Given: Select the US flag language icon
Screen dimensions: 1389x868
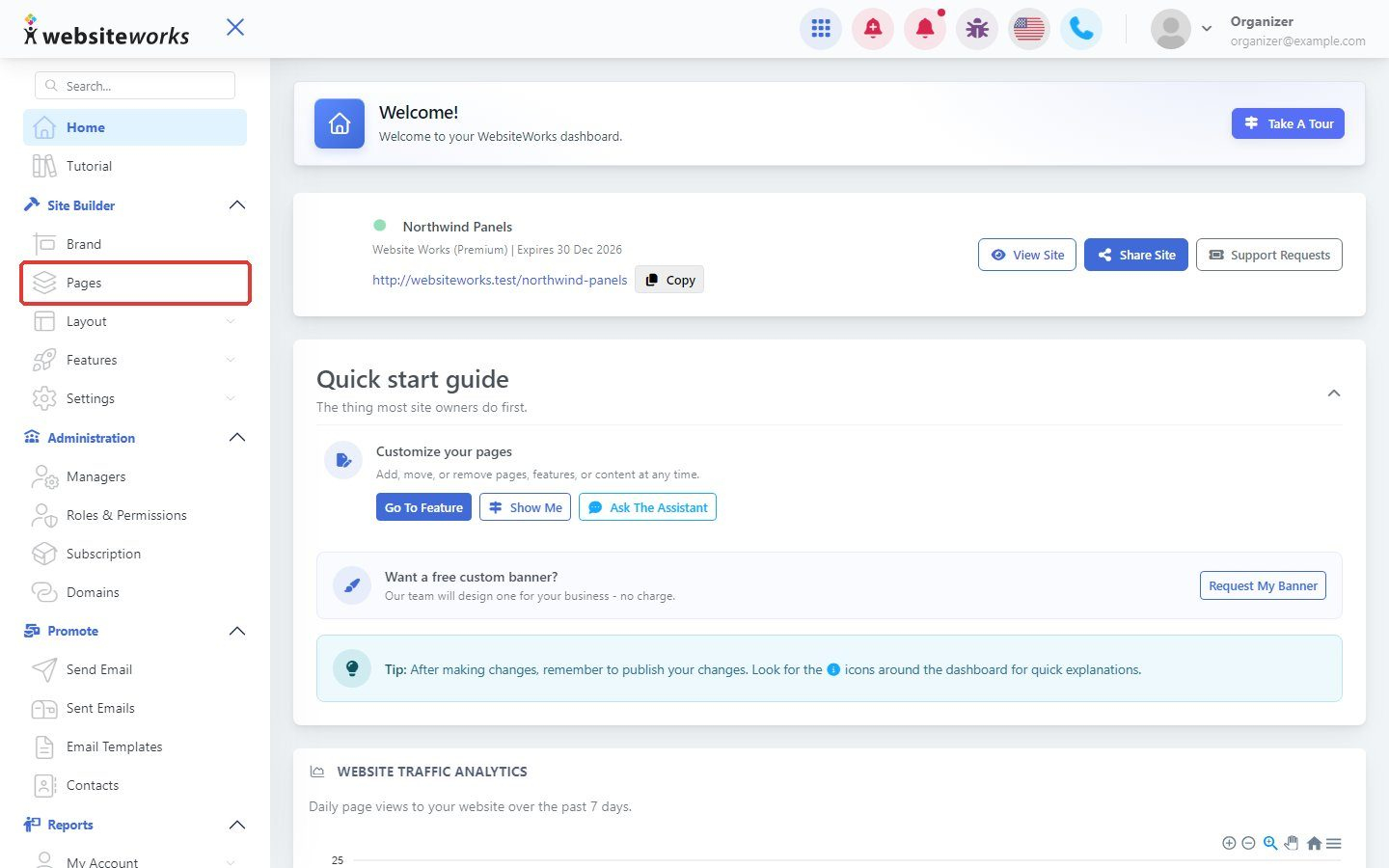Looking at the screenshot, I should pyautogui.click(x=1029, y=29).
